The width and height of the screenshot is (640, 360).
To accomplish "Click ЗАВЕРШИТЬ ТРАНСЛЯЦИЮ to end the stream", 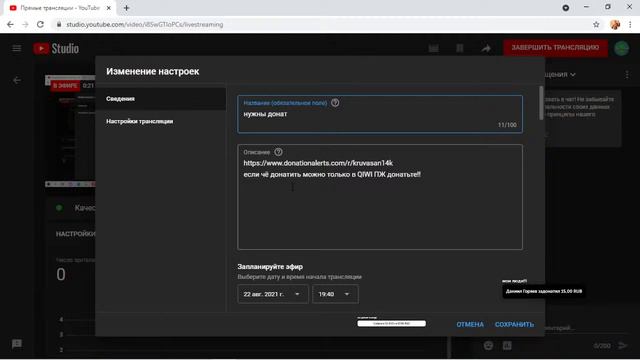I will (555, 48).
